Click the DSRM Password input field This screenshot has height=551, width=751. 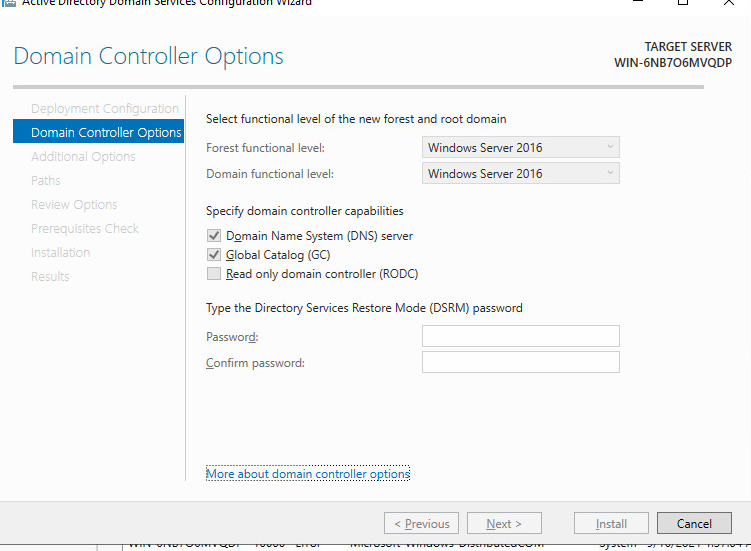tap(520, 337)
